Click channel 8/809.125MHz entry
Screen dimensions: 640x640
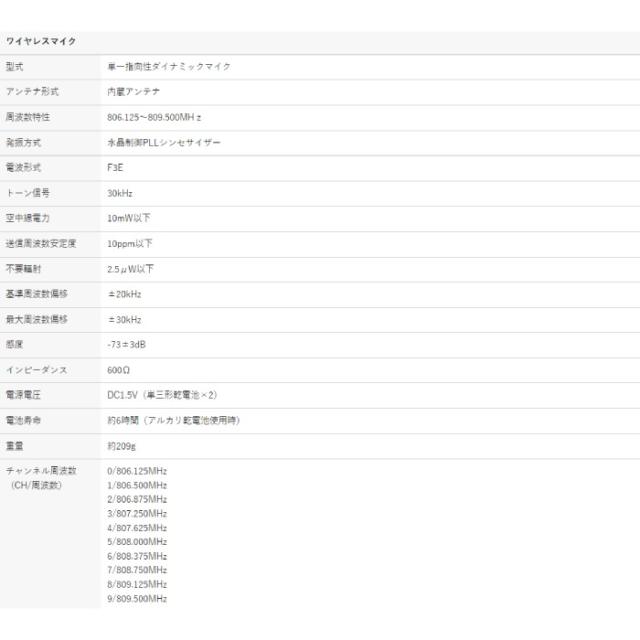tap(137, 584)
